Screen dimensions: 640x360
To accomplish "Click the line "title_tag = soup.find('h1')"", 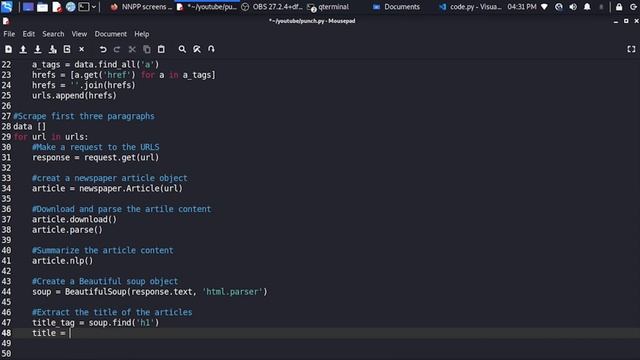I will [96, 323].
